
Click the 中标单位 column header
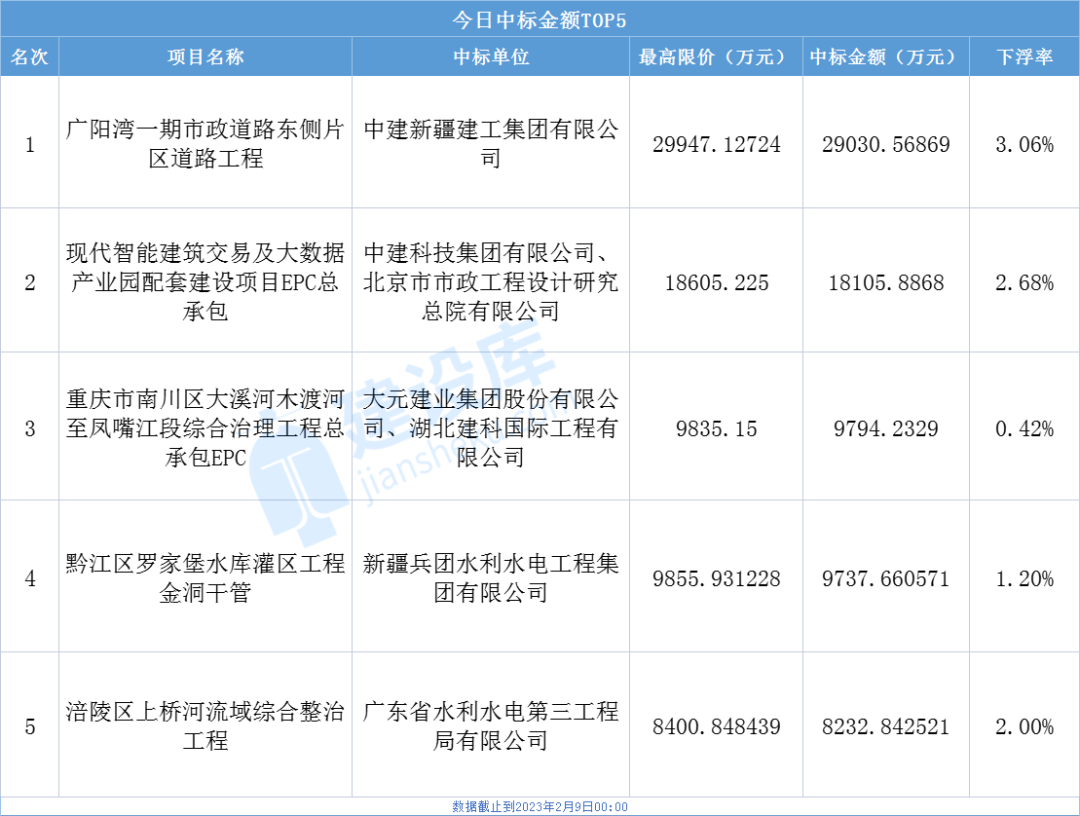(490, 57)
